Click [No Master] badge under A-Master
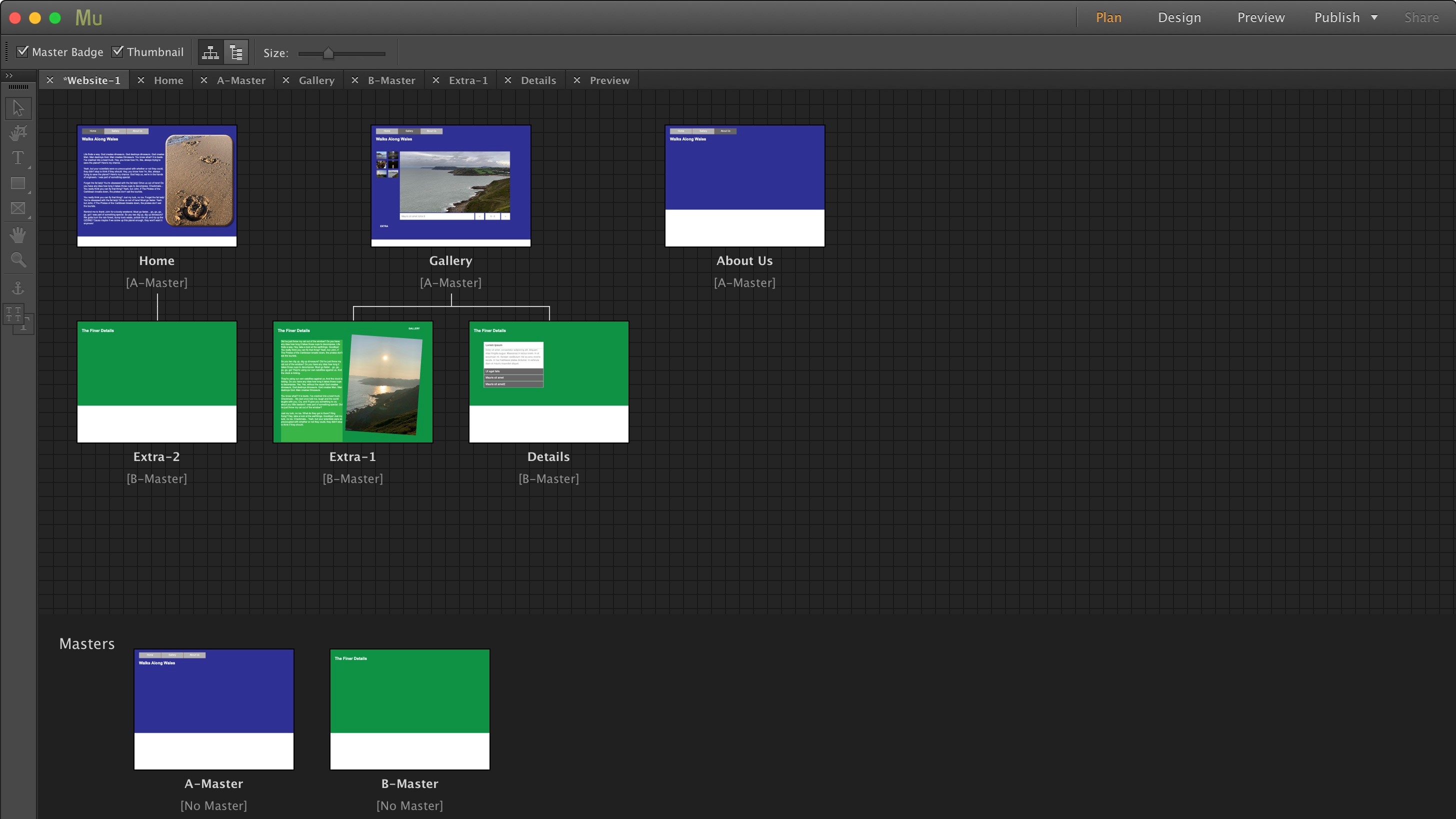Viewport: 1456px width, 819px height. tap(213, 806)
